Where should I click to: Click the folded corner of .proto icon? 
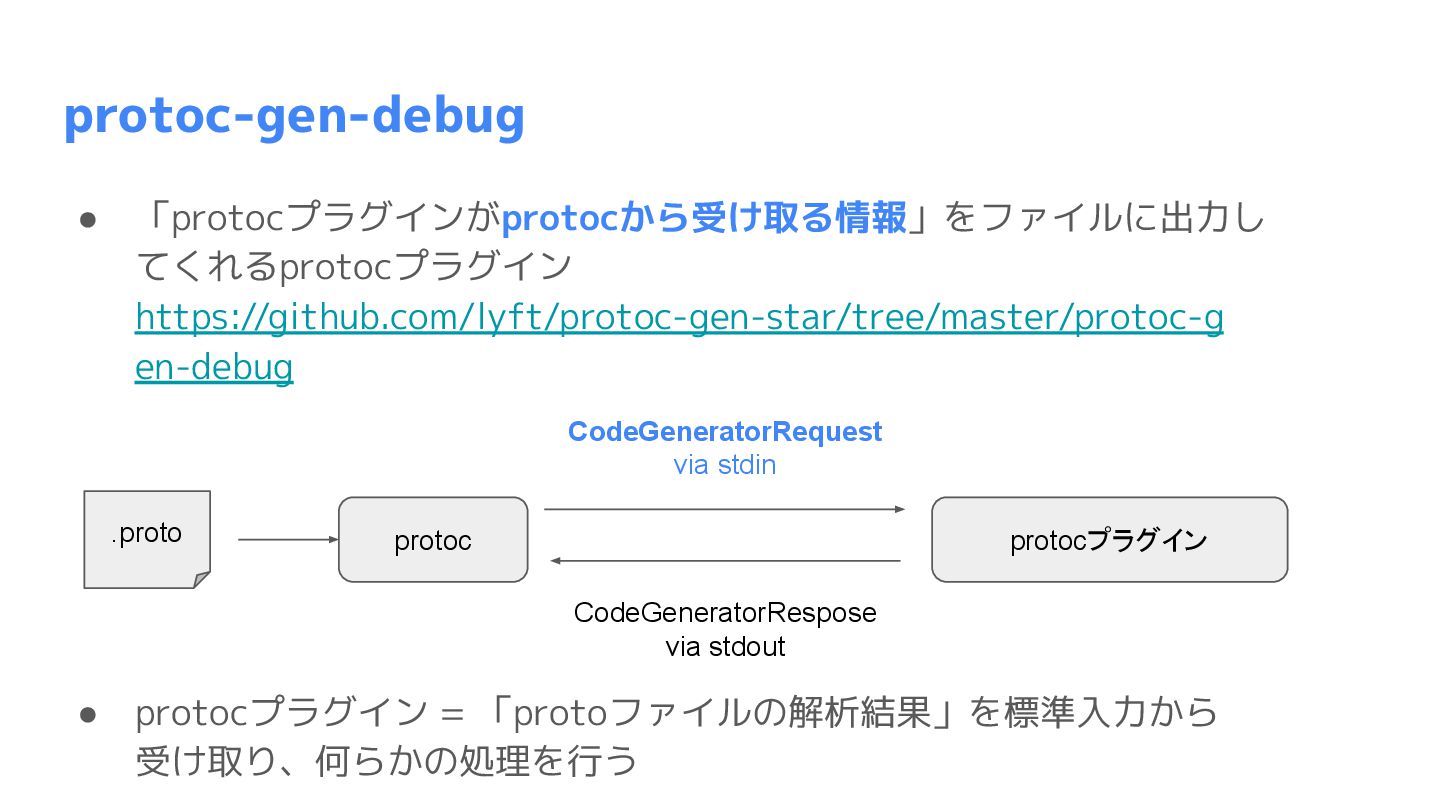pyautogui.click(x=202, y=580)
